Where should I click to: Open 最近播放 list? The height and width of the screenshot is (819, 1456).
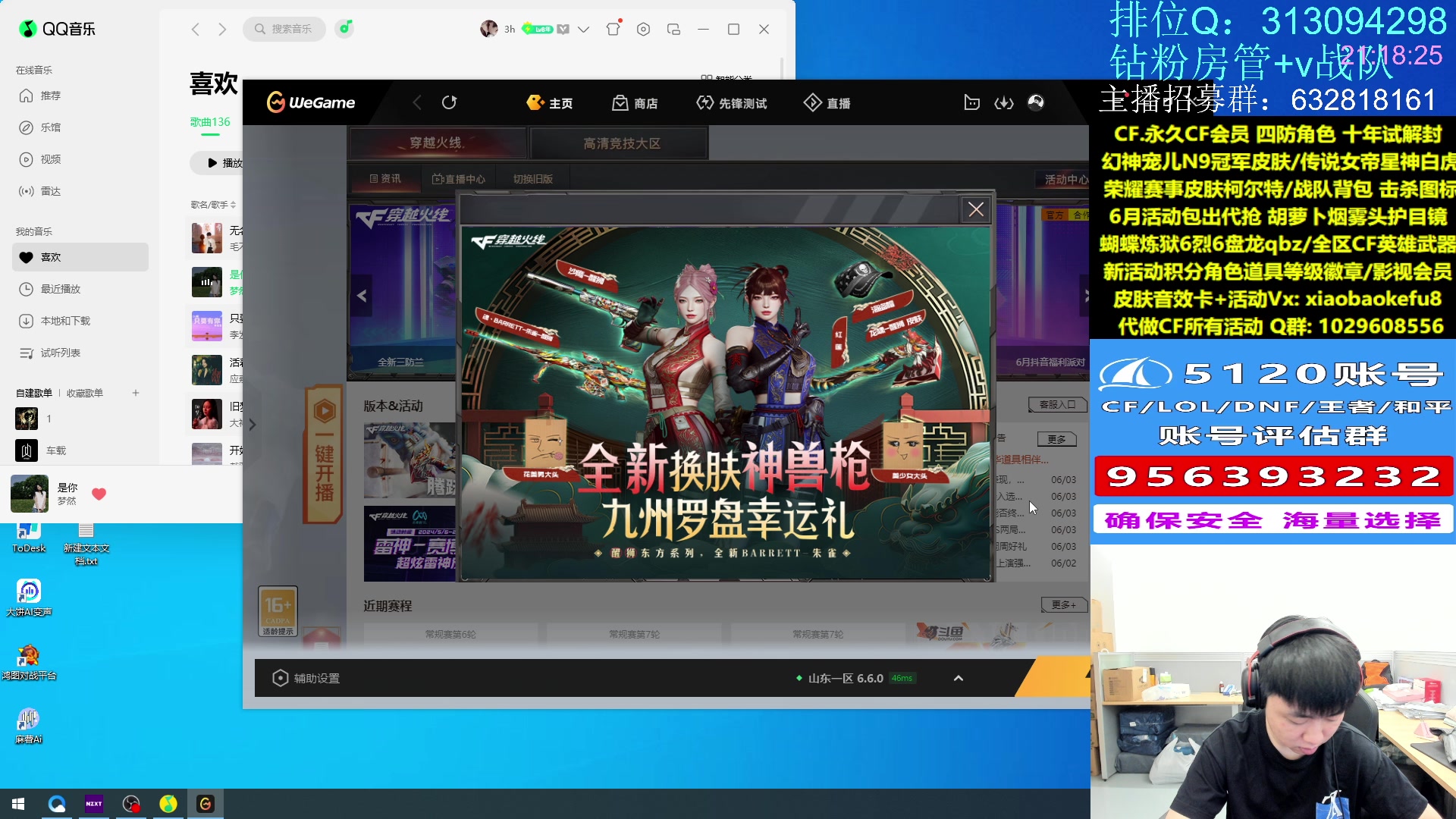(80, 289)
